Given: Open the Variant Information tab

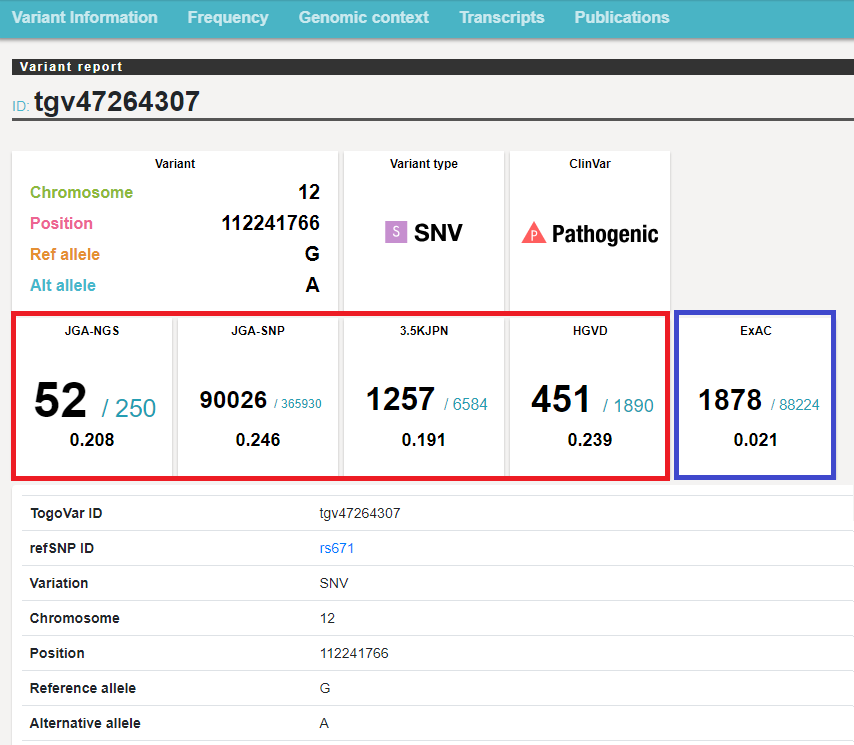Looking at the screenshot, I should (x=85, y=18).
